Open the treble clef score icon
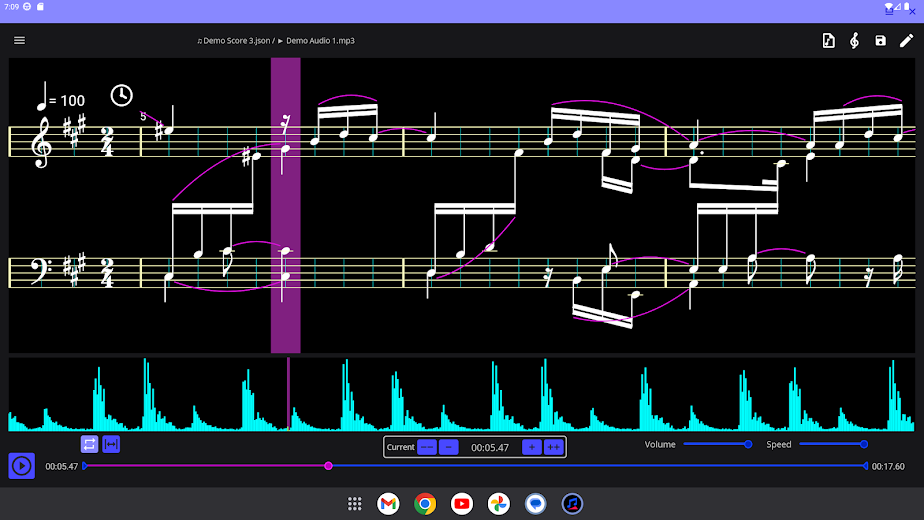924x520 pixels. (x=854, y=41)
